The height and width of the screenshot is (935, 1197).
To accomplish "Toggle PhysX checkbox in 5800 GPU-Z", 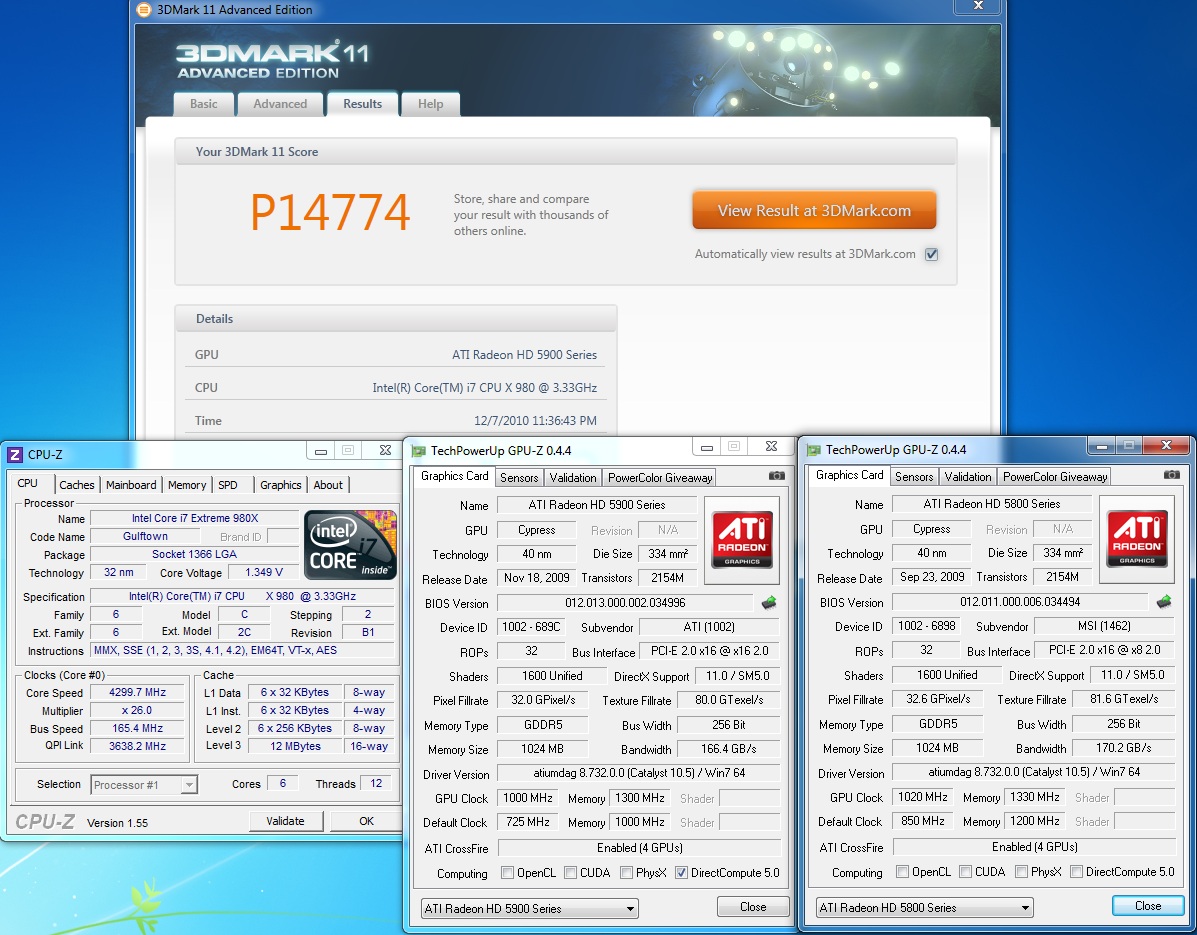I will [x=1021, y=872].
